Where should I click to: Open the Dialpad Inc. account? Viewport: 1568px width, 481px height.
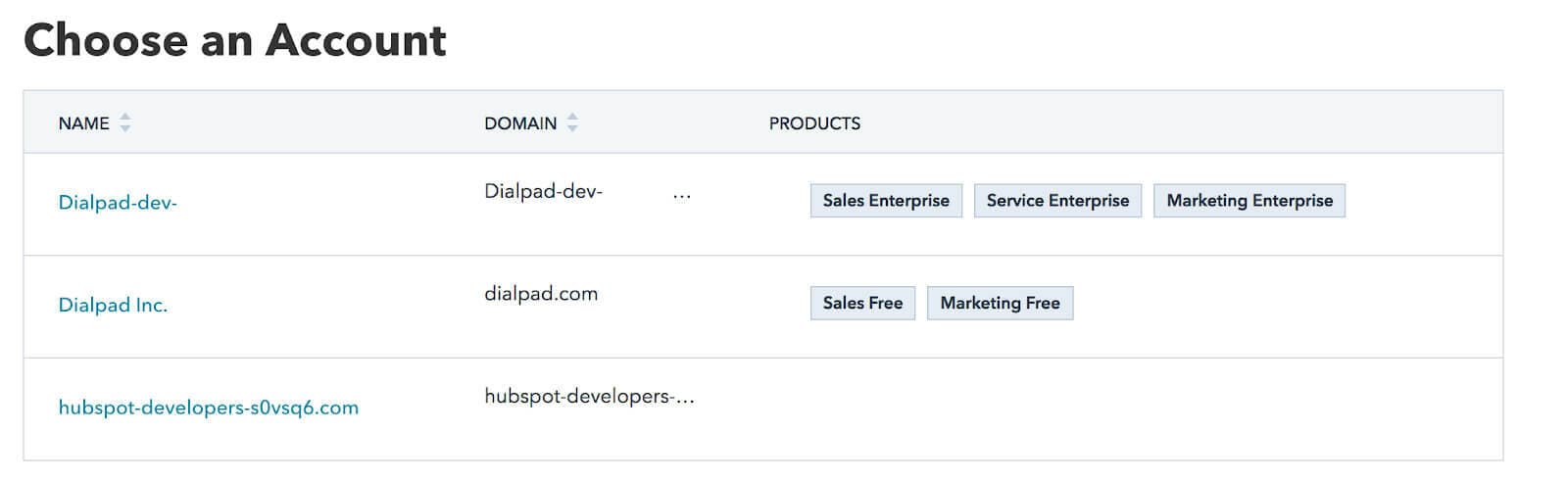click(113, 305)
